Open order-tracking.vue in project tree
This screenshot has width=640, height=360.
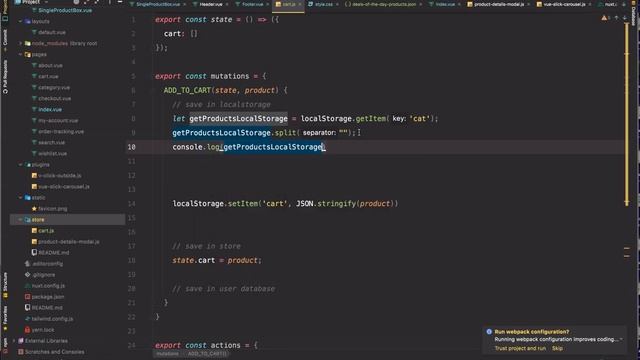pyautogui.click(x=61, y=131)
